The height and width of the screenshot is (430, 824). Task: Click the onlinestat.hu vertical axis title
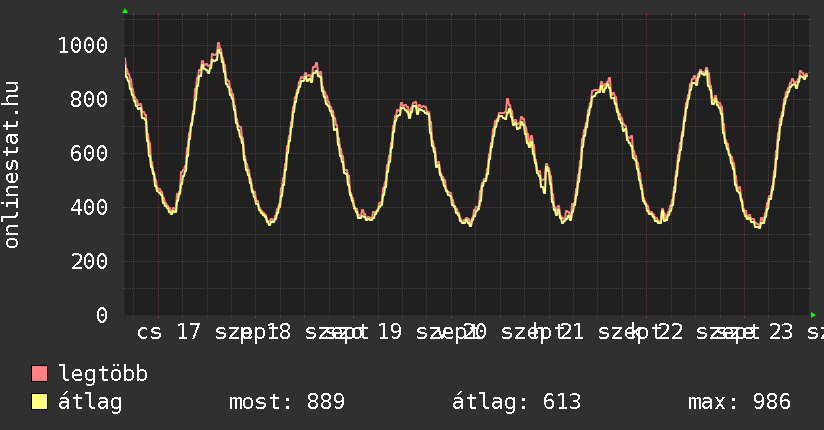click(11, 164)
